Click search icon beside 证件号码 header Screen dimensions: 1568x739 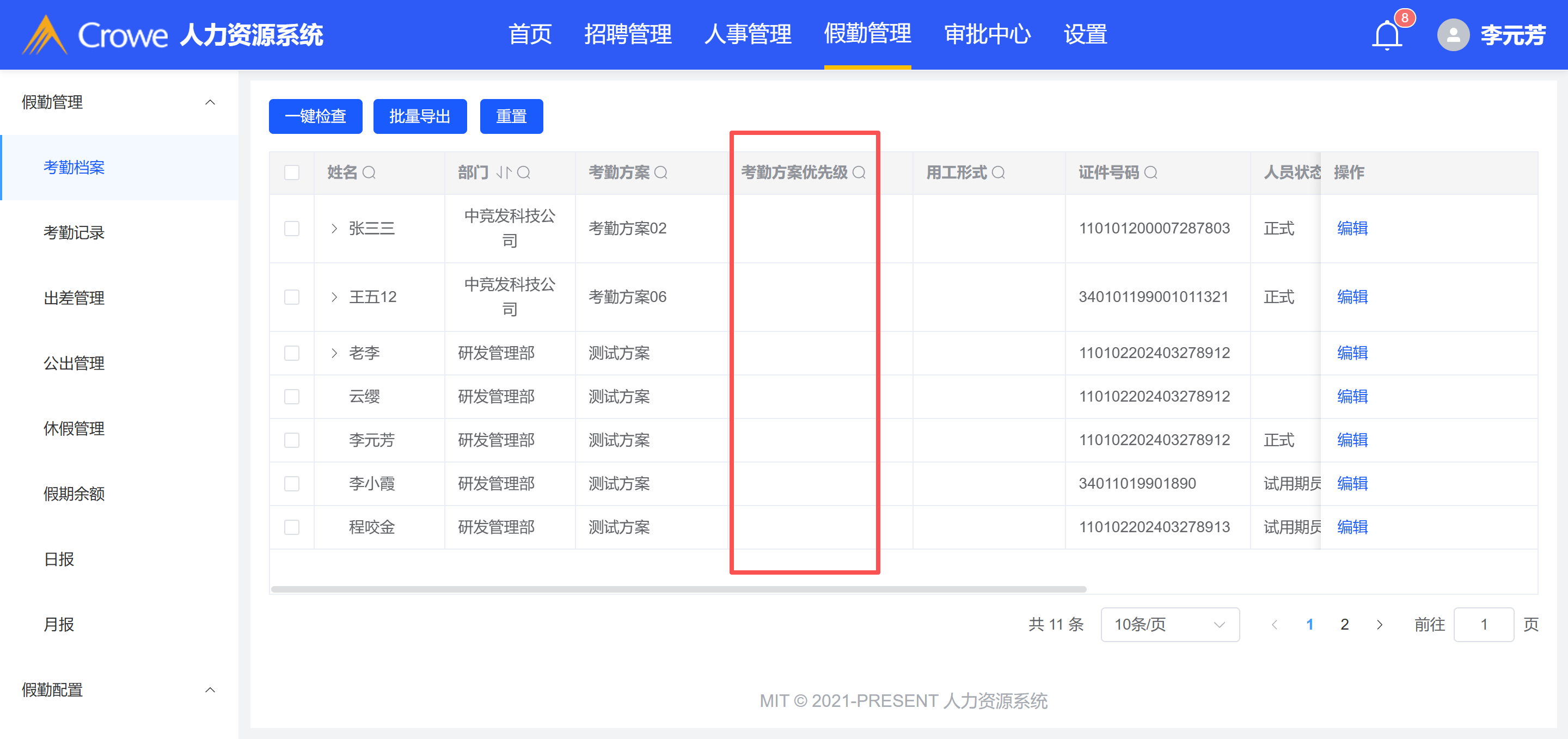(x=1150, y=173)
